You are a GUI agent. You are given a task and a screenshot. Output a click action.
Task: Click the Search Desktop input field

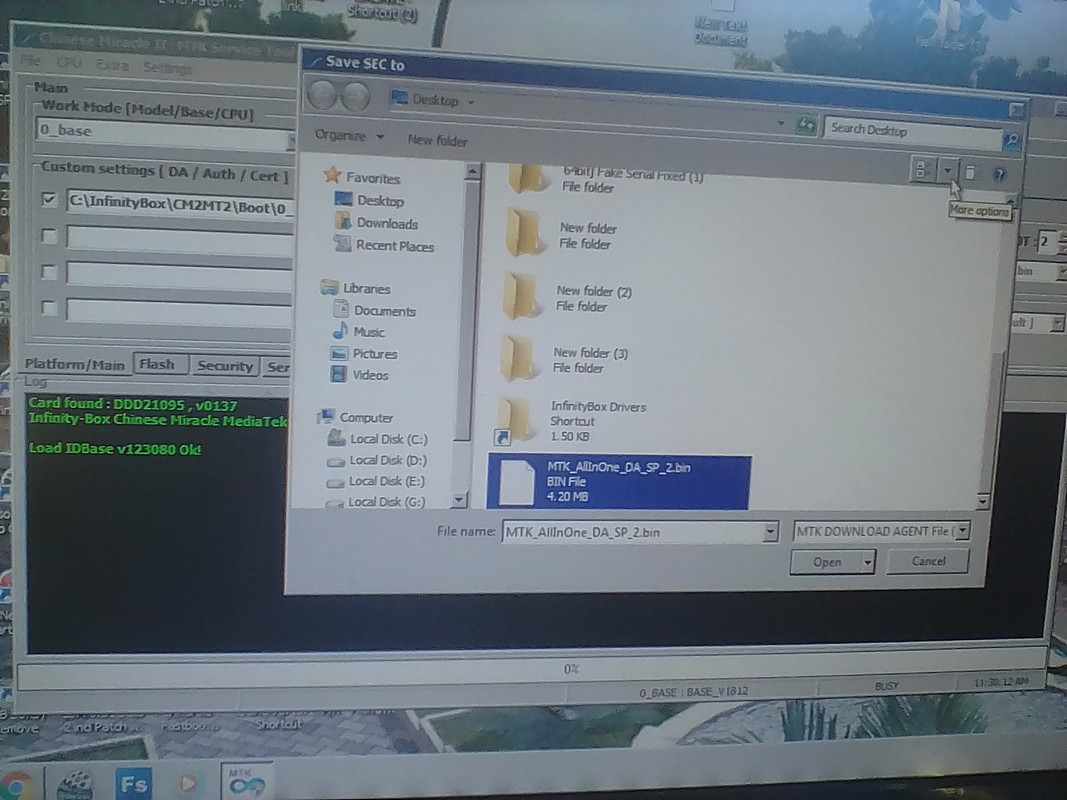tap(913, 131)
